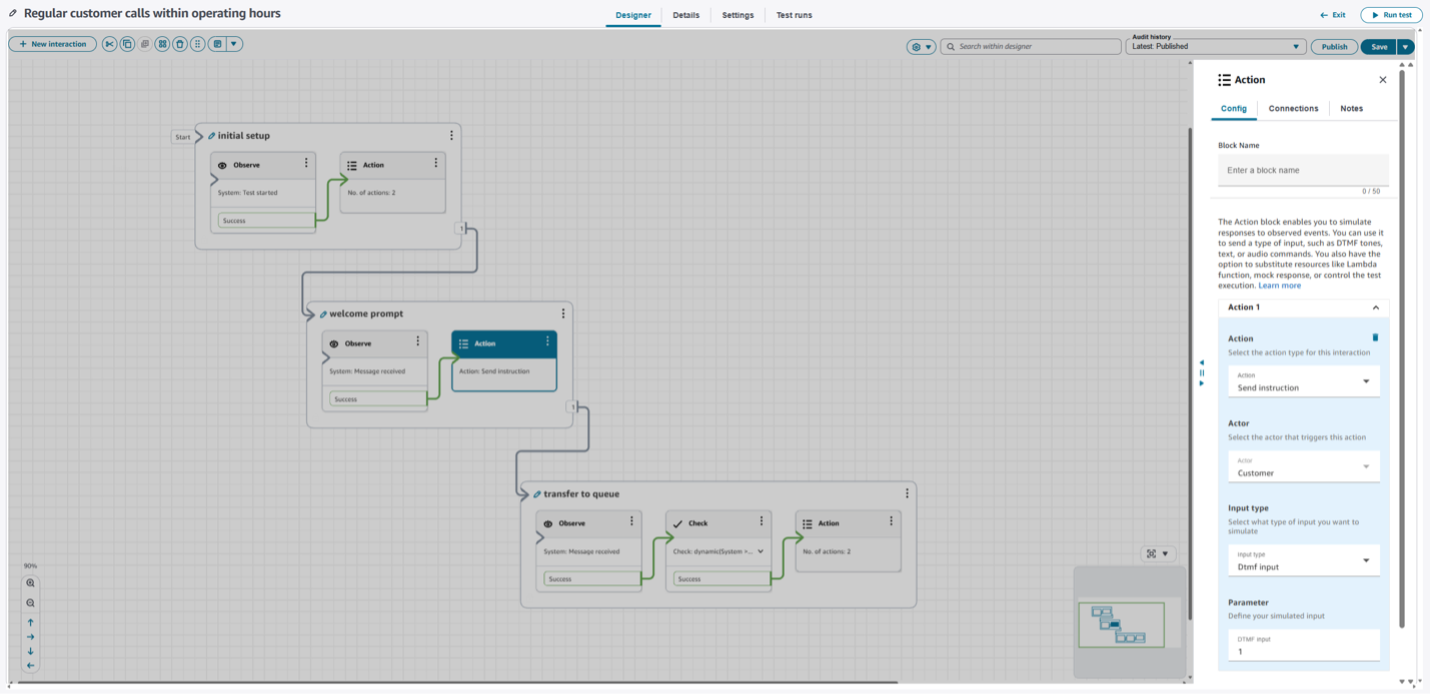1430x696 pixels.
Task: Click the Publish button
Action: tap(1334, 47)
